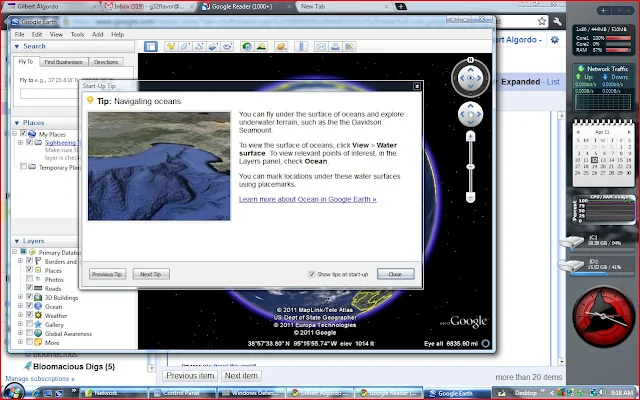Click the Chrome wrench menu icon
The height and width of the screenshot is (400, 640).
pos(557,22)
